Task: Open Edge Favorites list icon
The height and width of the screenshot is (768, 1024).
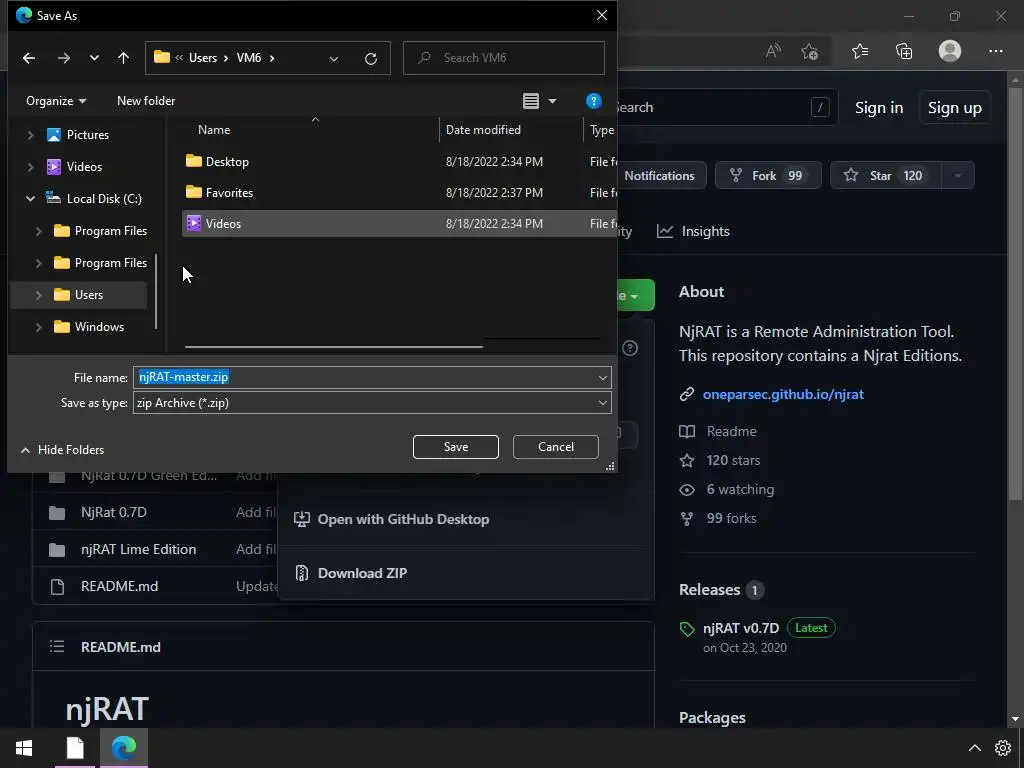Action: (x=860, y=51)
